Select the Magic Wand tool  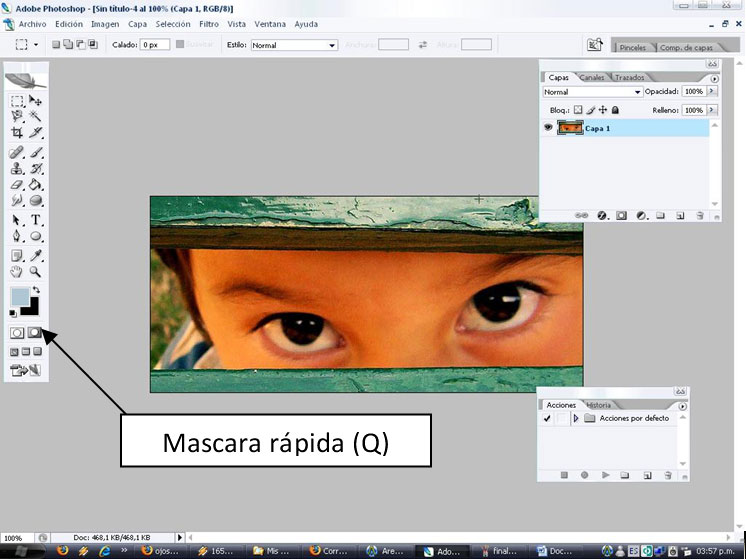35,116
